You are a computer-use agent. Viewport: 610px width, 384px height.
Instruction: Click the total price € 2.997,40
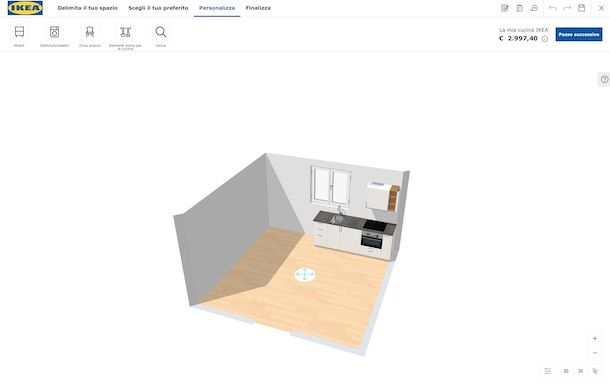[x=519, y=38]
